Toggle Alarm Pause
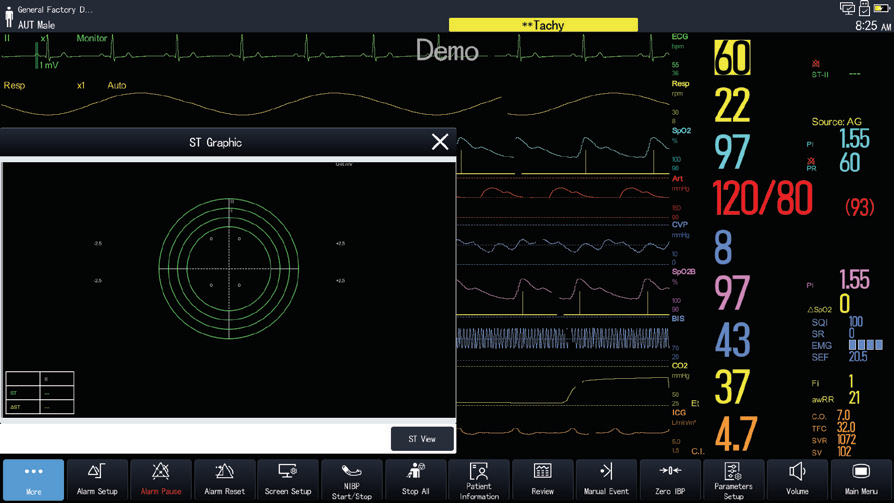Screen dimensions: 894x503 [x=160, y=479]
